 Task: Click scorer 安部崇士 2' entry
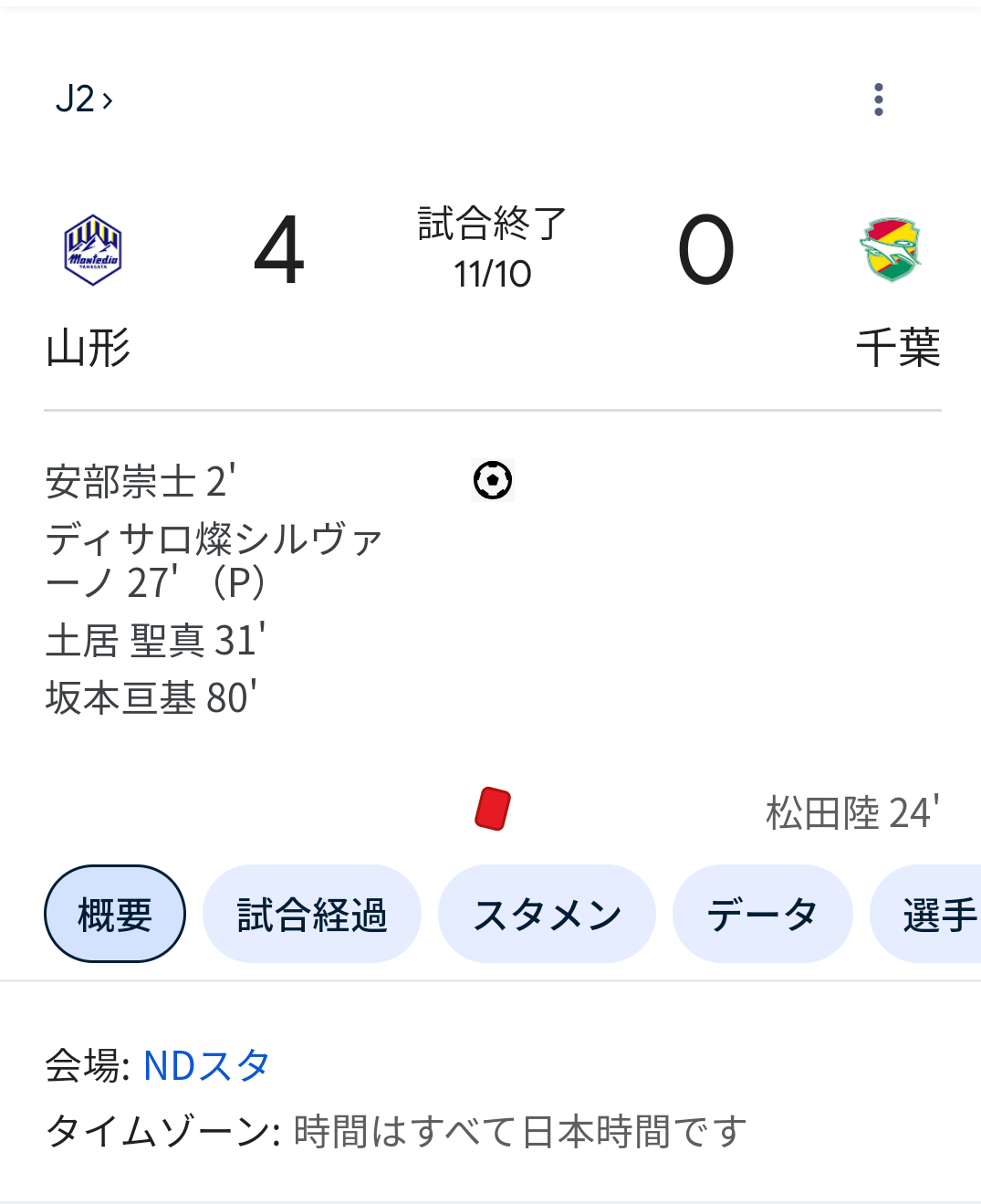tap(141, 481)
